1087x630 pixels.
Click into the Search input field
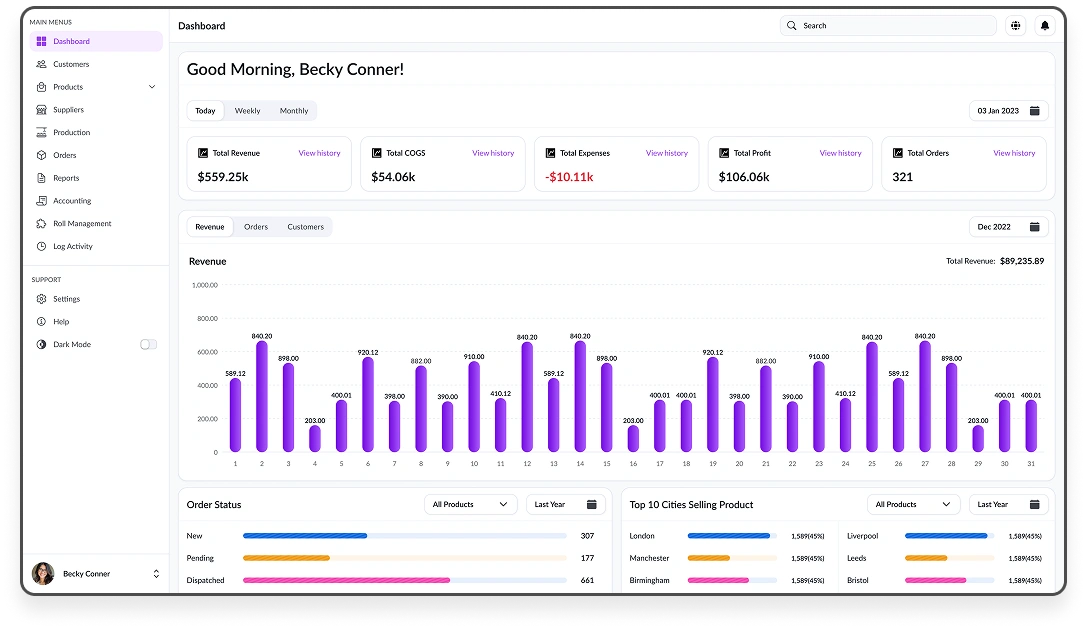click(888, 26)
